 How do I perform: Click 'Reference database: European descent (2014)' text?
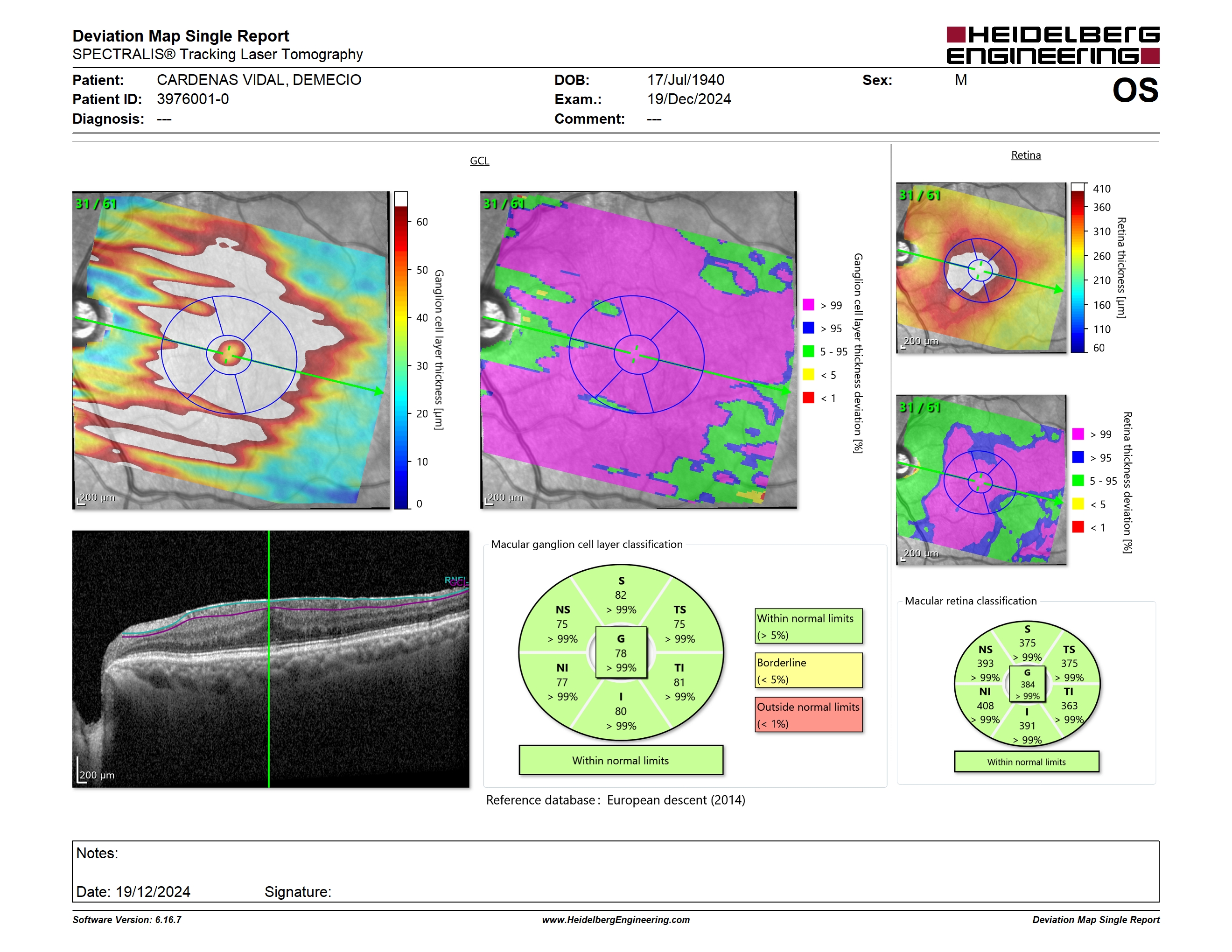coord(616,800)
